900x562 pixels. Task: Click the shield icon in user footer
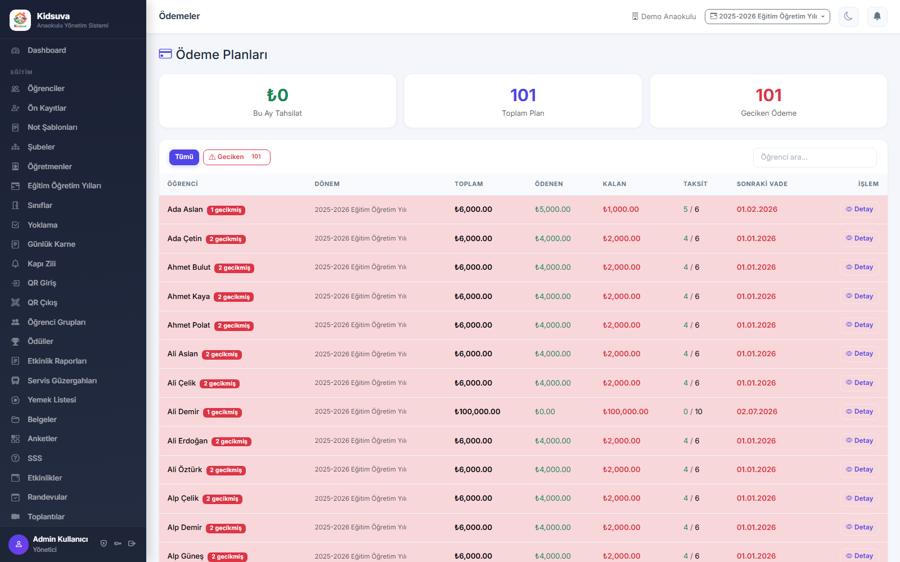tap(103, 543)
